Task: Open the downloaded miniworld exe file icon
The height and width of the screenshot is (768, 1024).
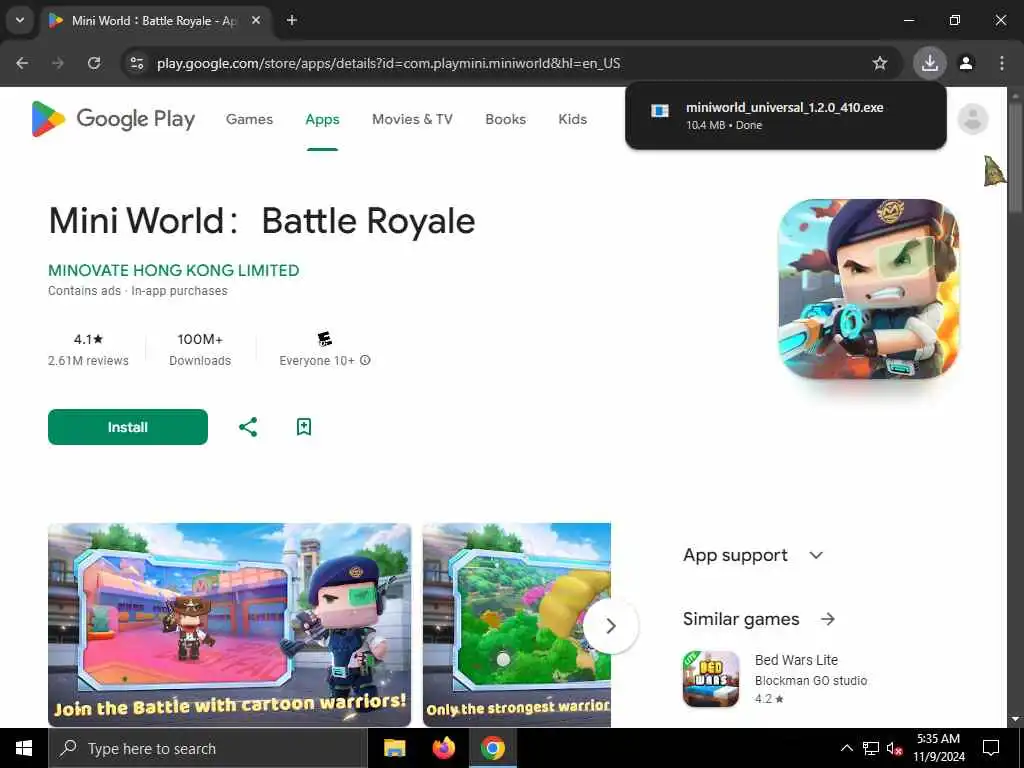Action: pos(660,111)
